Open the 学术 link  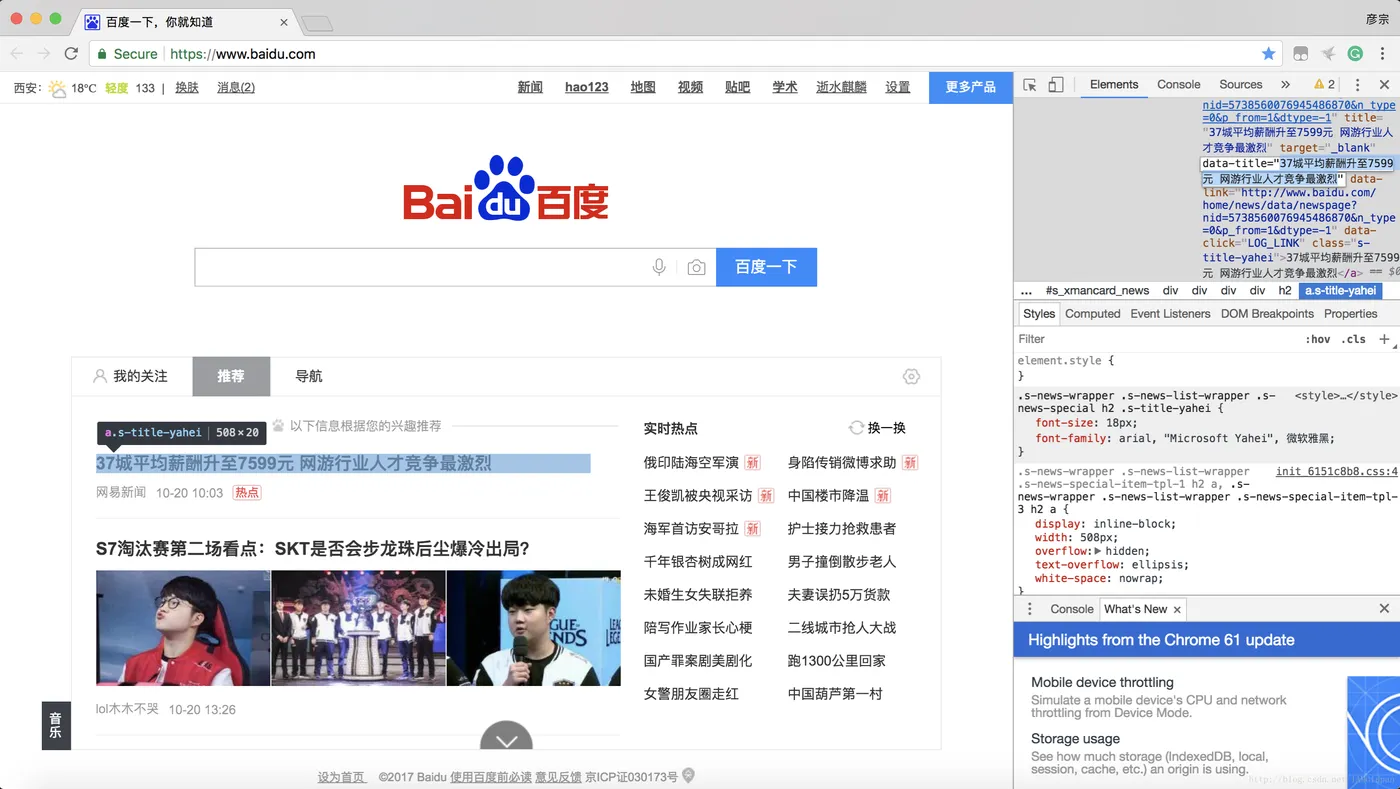click(x=785, y=88)
